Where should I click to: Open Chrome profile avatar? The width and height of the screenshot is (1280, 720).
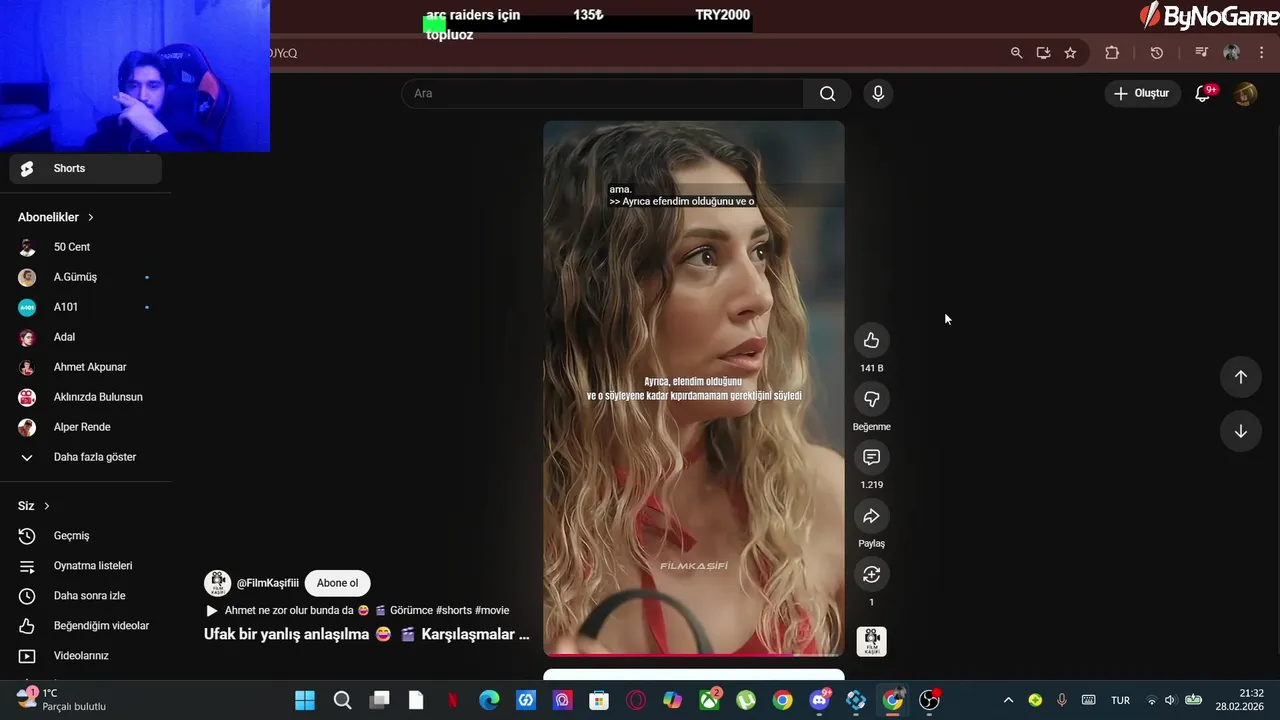pos(1232,53)
